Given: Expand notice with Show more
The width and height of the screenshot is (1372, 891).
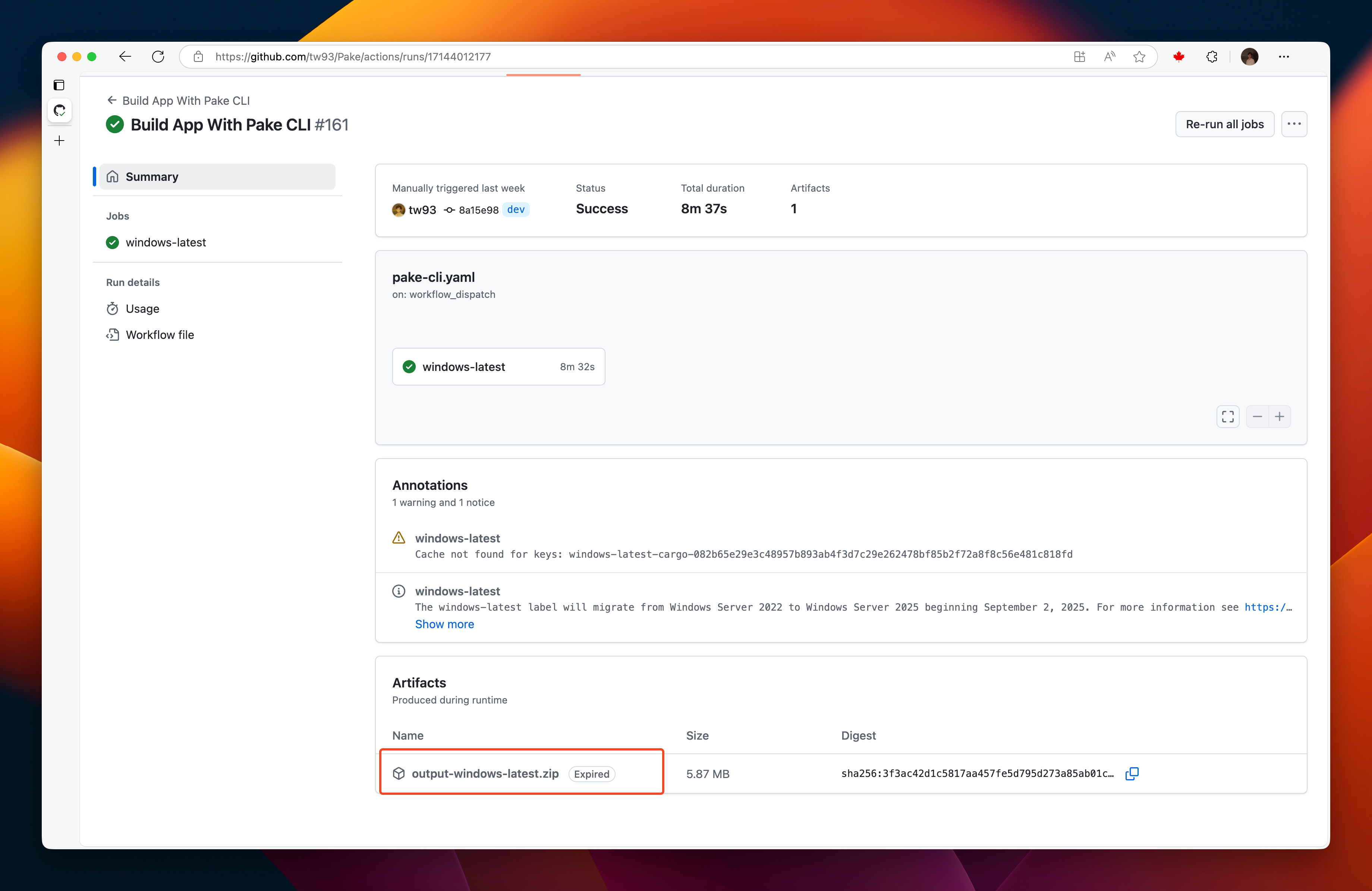Looking at the screenshot, I should pyautogui.click(x=444, y=624).
